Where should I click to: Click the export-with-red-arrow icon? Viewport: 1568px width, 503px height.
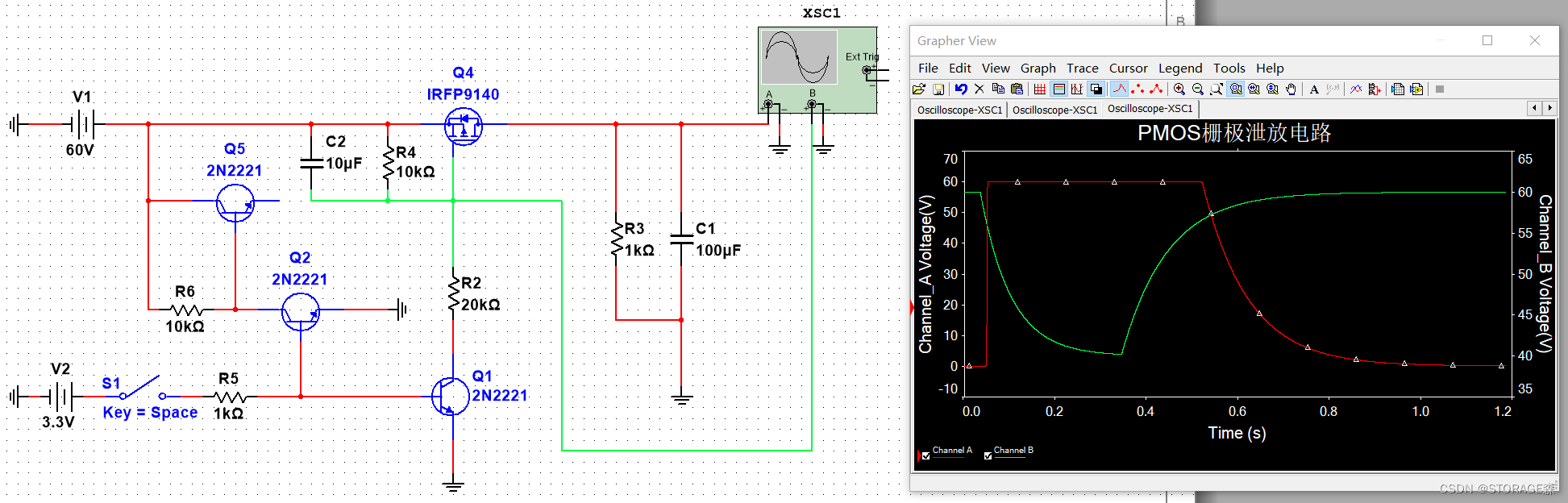click(x=1375, y=89)
